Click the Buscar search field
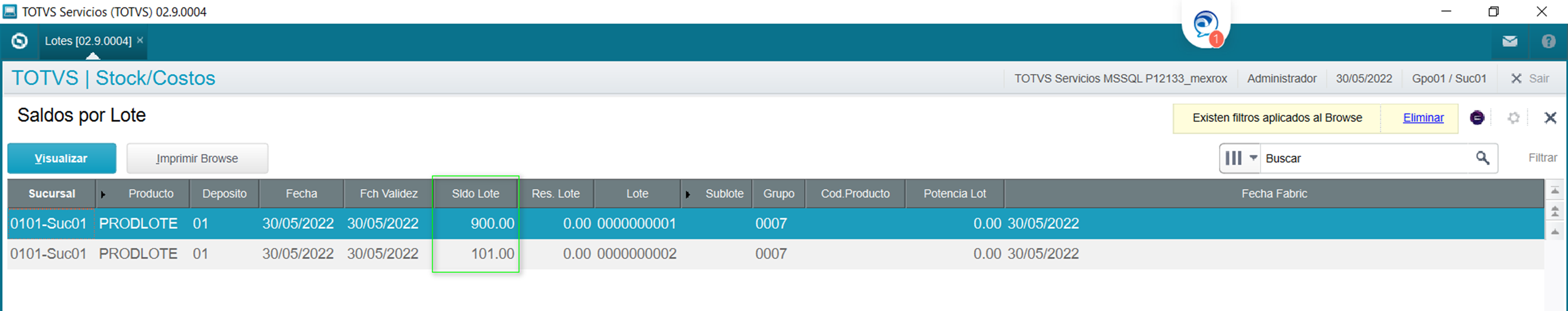The width and height of the screenshot is (1568, 311). pyautogui.click(x=1364, y=158)
